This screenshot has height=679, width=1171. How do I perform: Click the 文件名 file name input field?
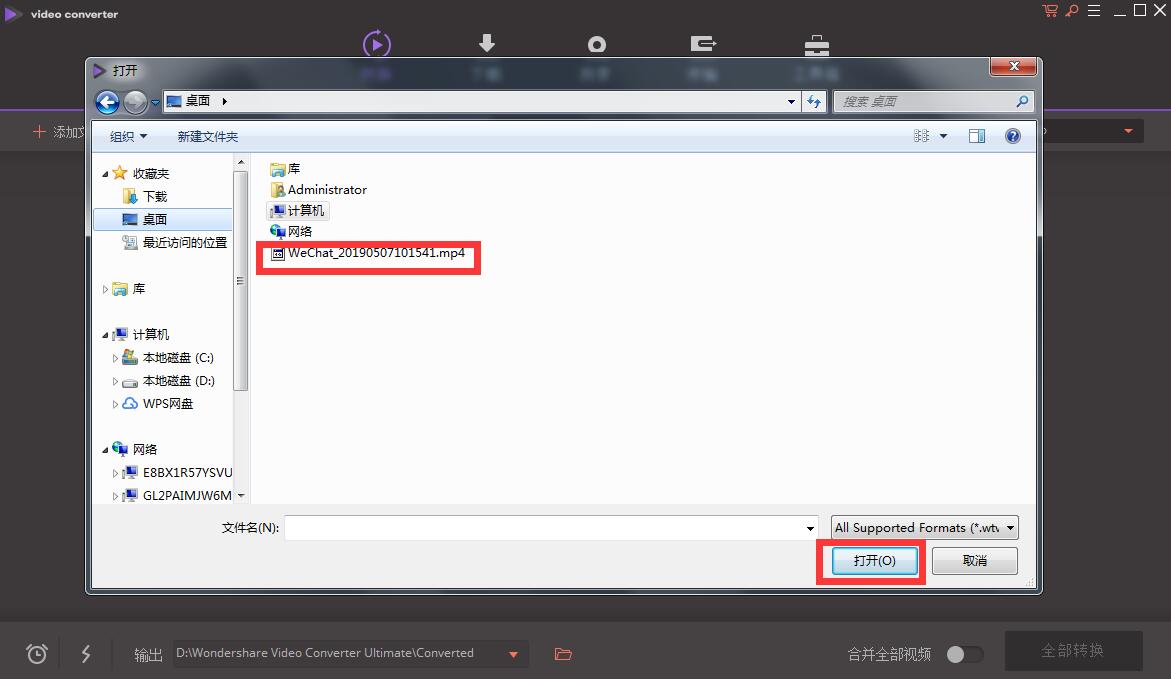tap(550, 528)
